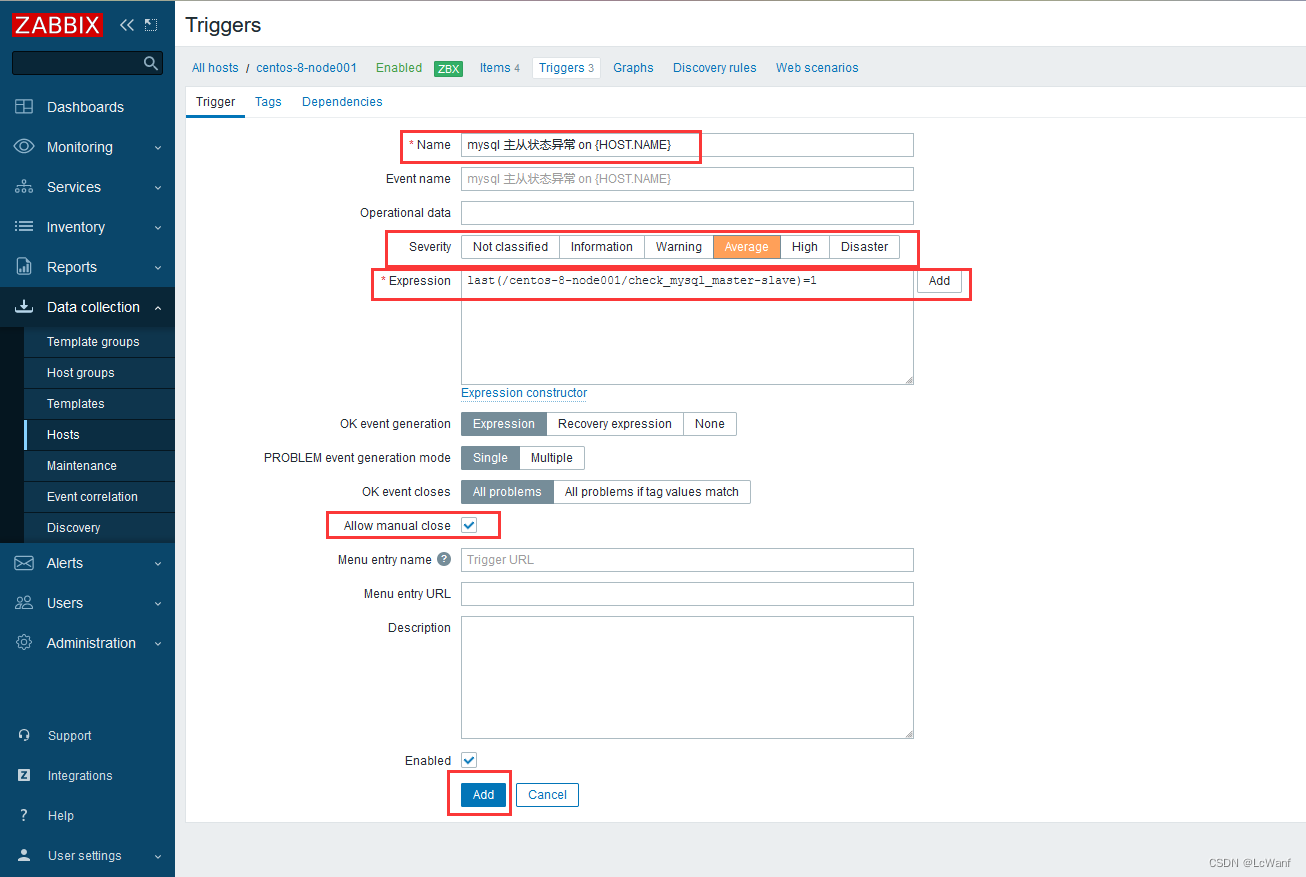Click the green ZBX availability badge
1306x877 pixels.
click(x=448, y=69)
